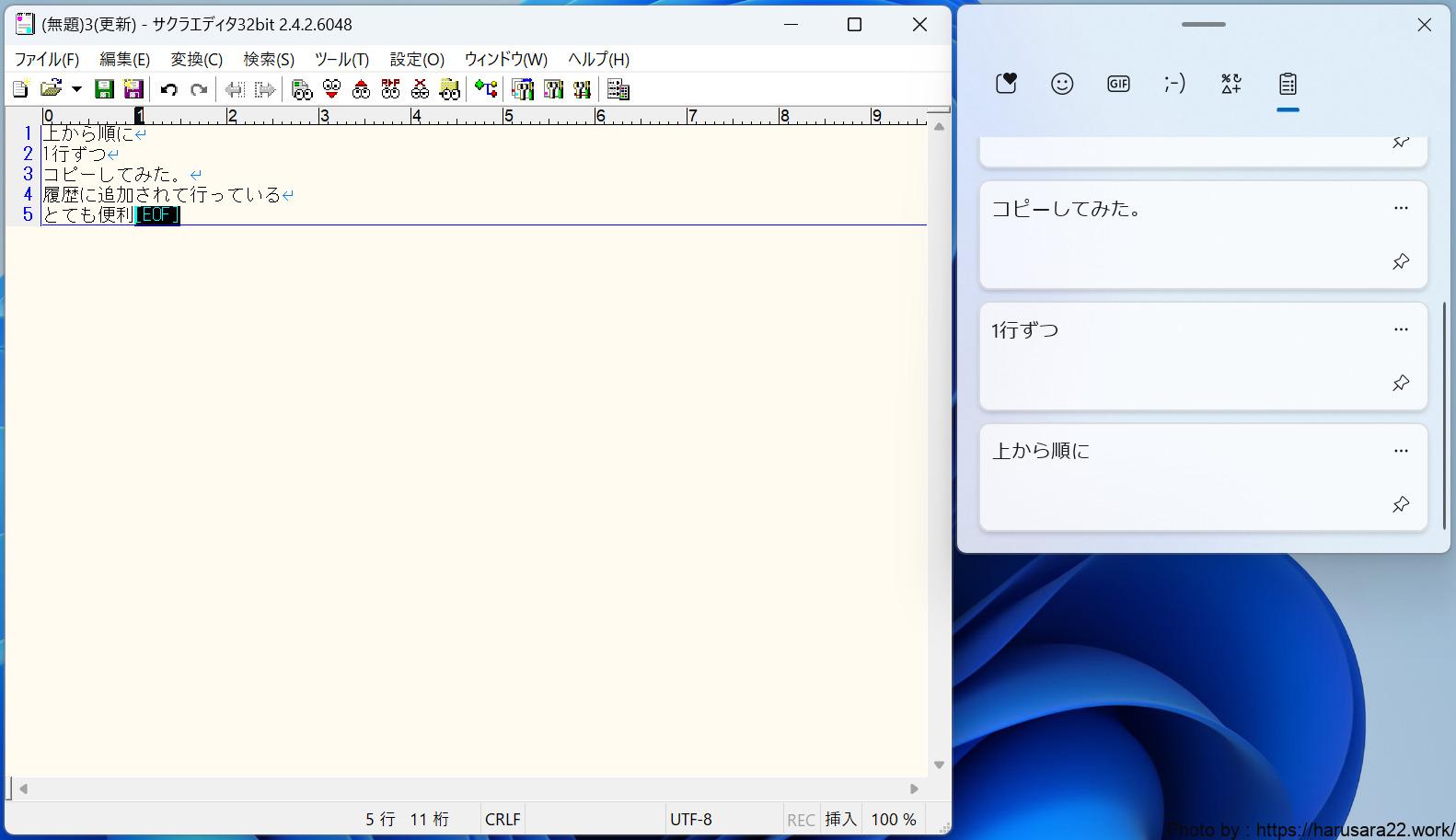This screenshot has height=840, width=1456.
Task: Open the 検索(S) menu
Action: [x=269, y=60]
